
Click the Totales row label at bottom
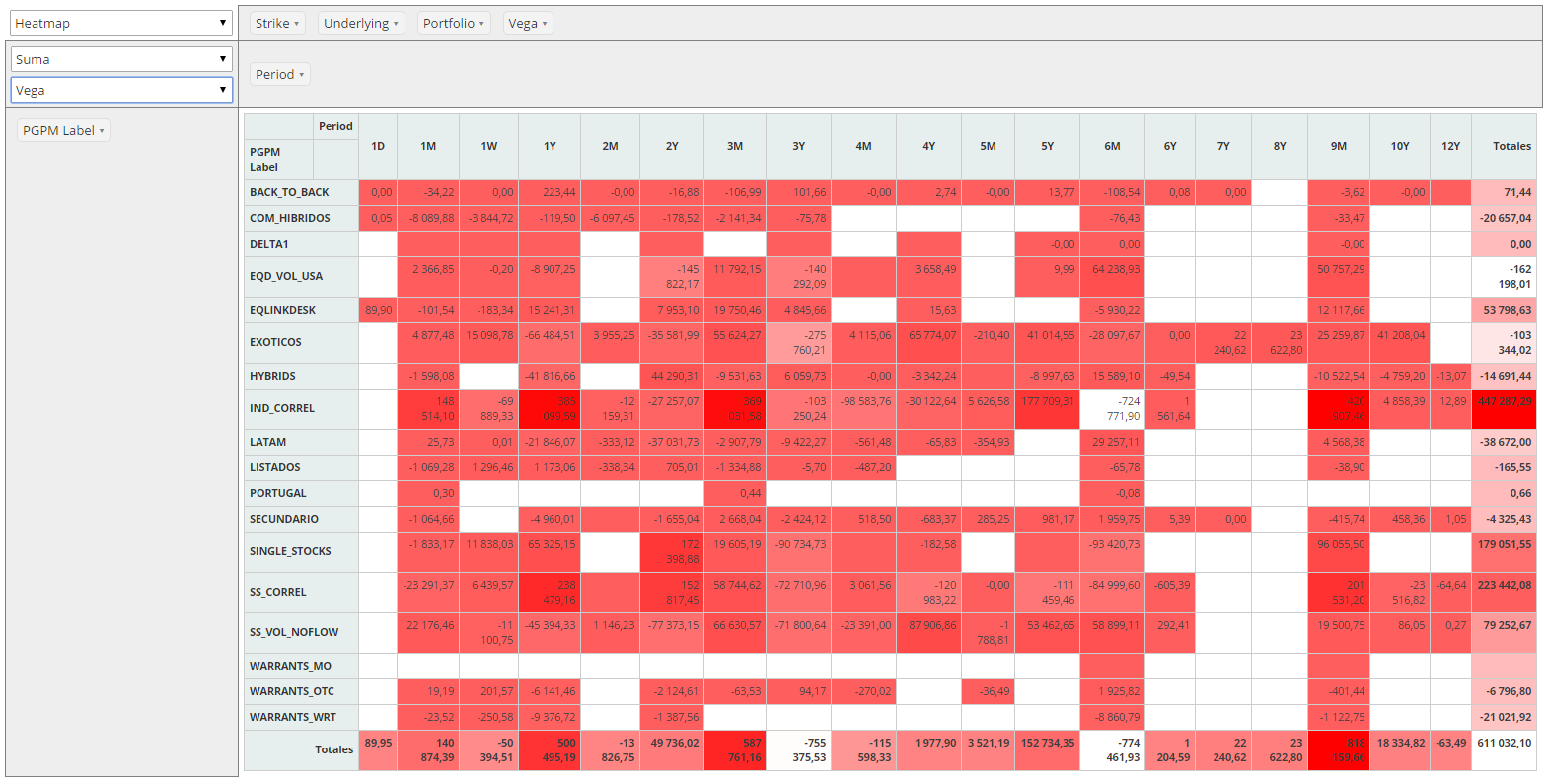pyautogui.click(x=333, y=749)
